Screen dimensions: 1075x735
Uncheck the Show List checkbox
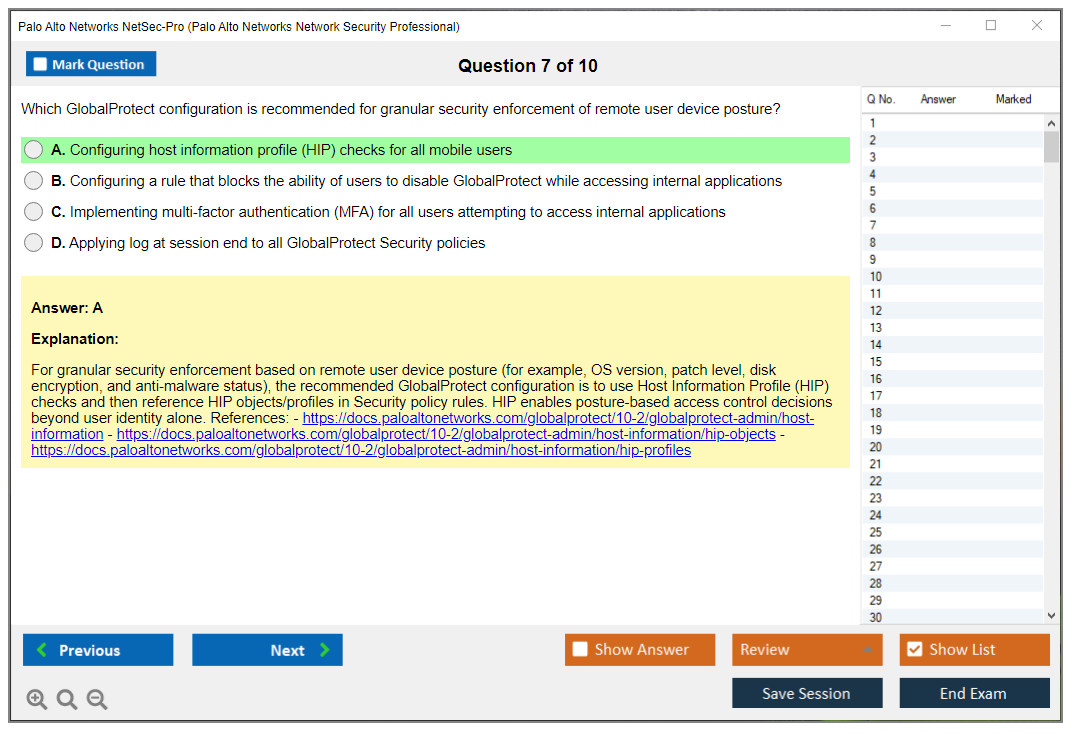tap(914, 650)
